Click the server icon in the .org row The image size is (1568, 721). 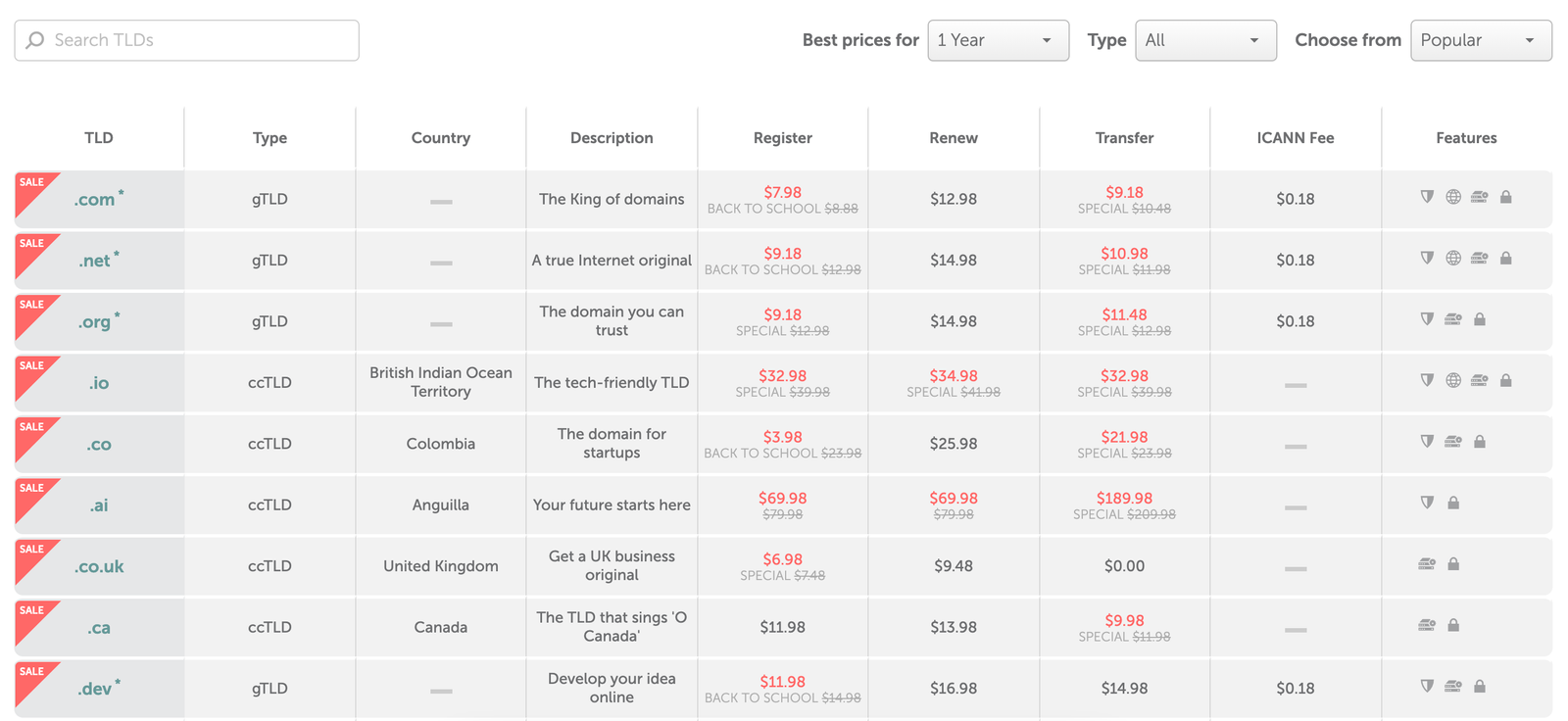(1453, 319)
